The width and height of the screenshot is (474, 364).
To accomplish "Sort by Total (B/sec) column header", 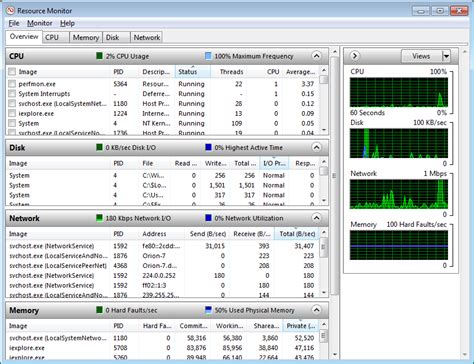I will tap(297, 234).
